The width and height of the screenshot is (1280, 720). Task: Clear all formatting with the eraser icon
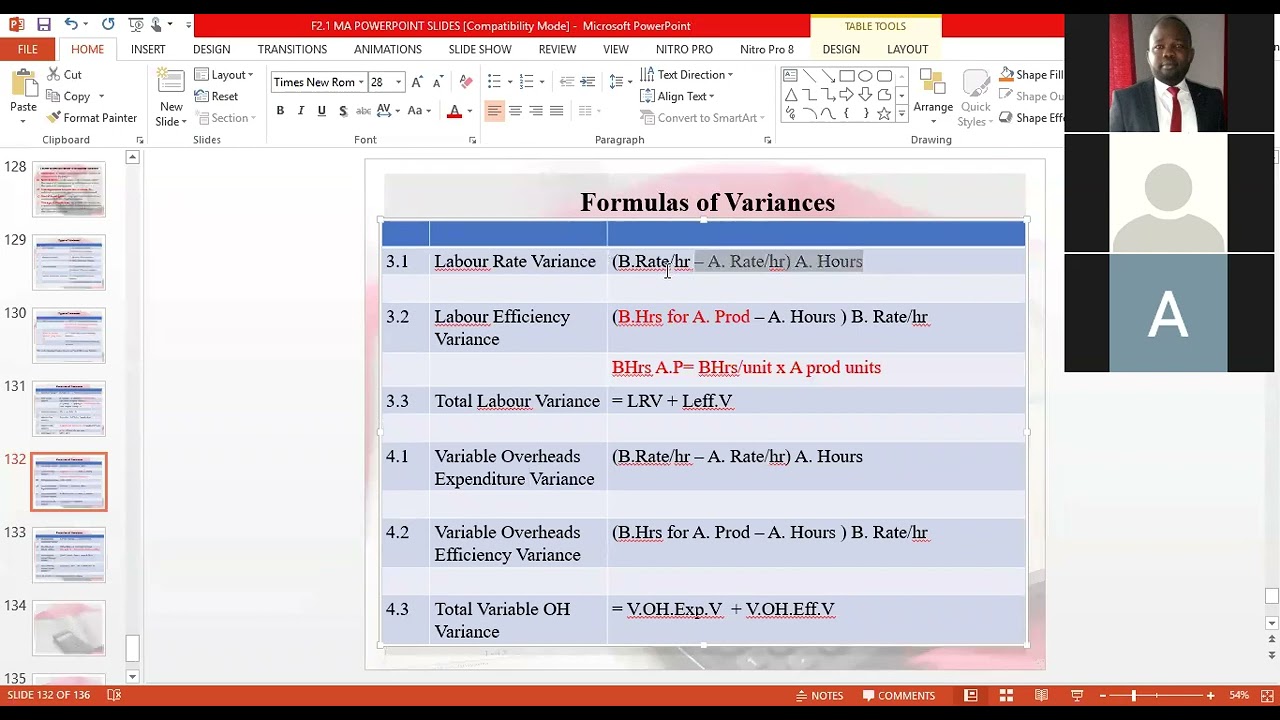465,82
